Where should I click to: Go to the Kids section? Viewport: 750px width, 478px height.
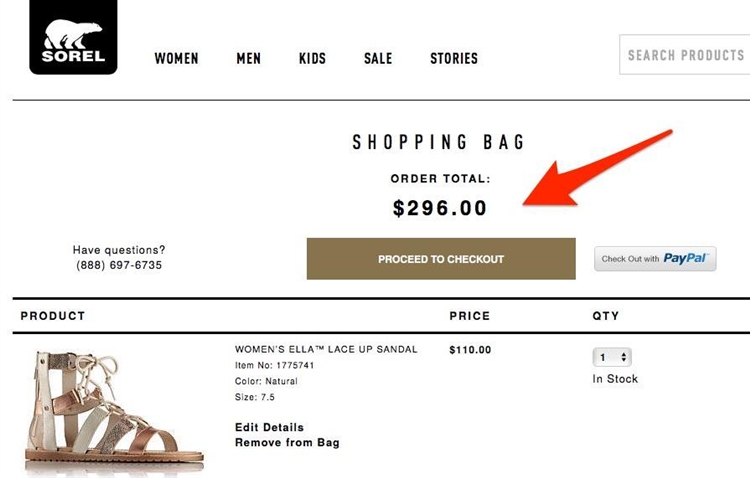point(312,58)
